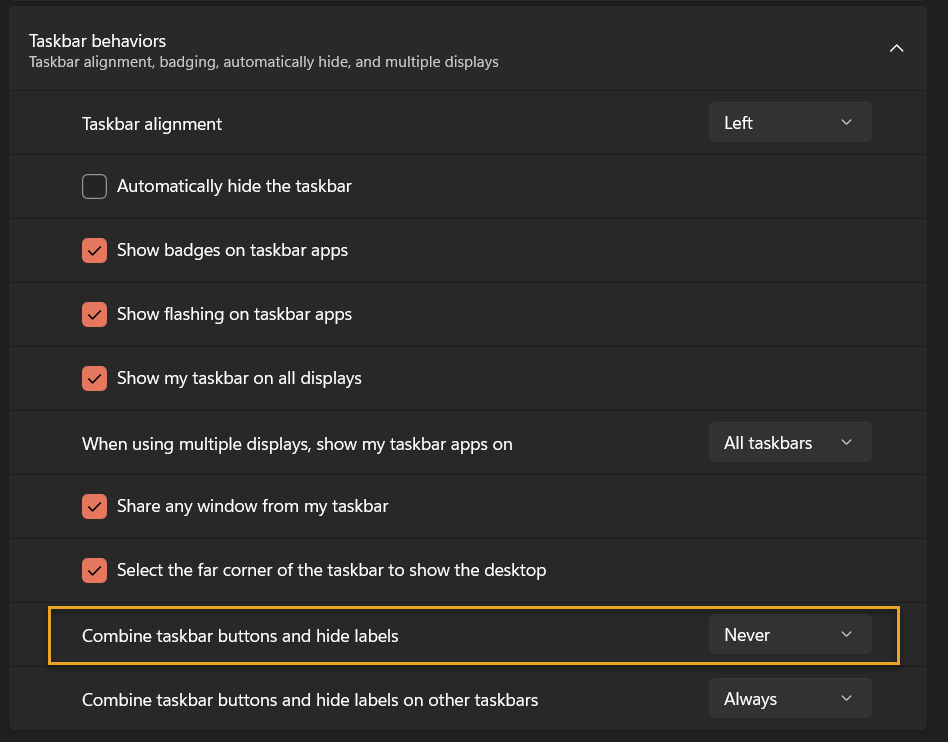Click the chevron arrow in All taskbars dropdown
Viewport: 948px width, 742px height.
click(846, 443)
